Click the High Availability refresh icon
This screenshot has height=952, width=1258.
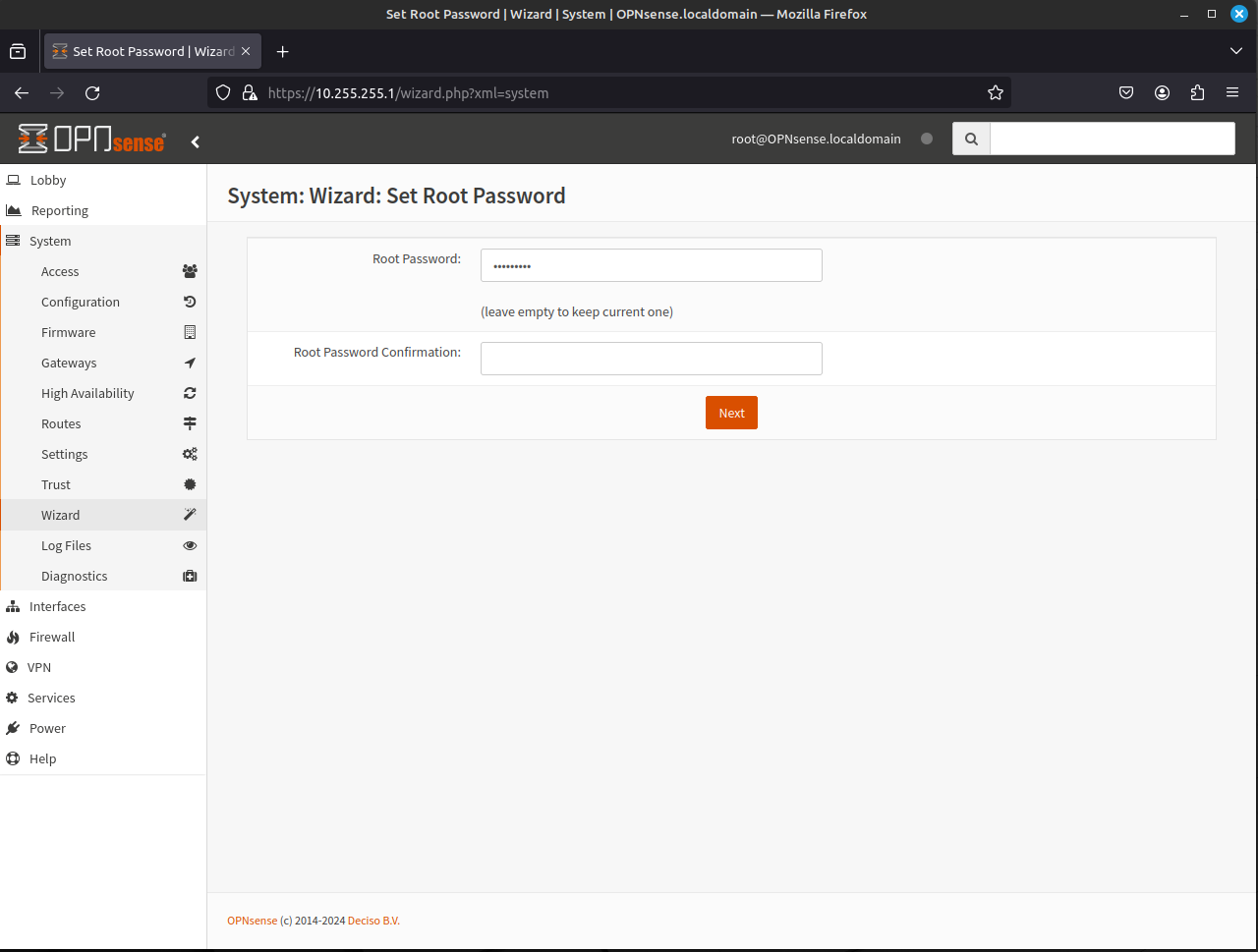190,393
